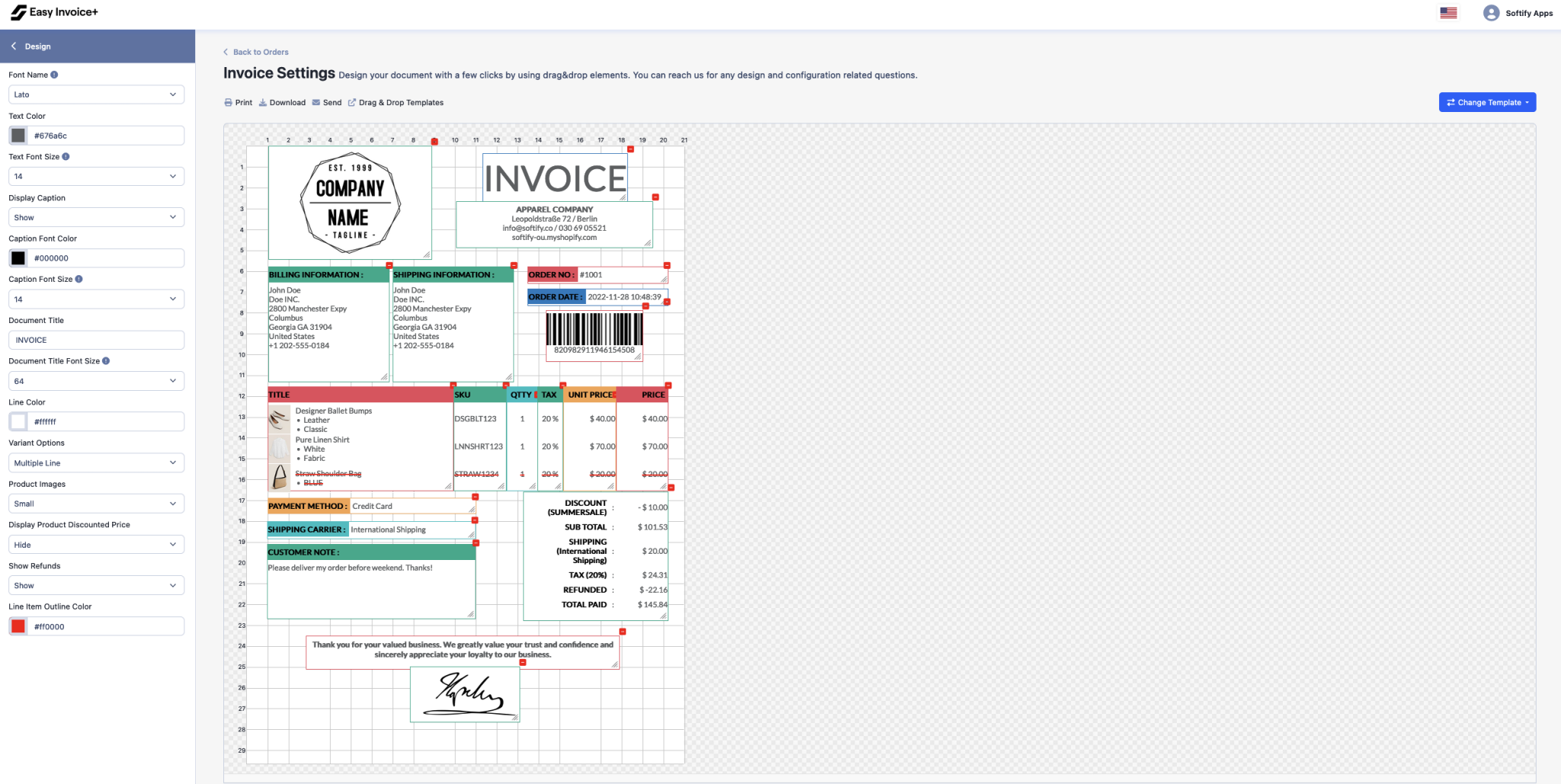Open the Show Refunds dropdown
This screenshot has width=1561, height=784.
(95, 584)
